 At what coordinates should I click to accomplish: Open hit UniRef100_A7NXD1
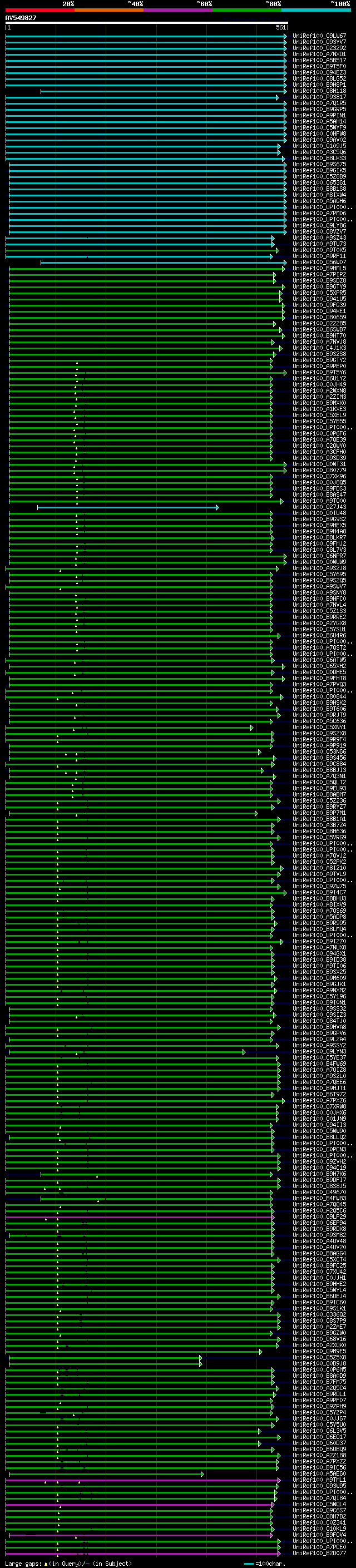click(319, 54)
